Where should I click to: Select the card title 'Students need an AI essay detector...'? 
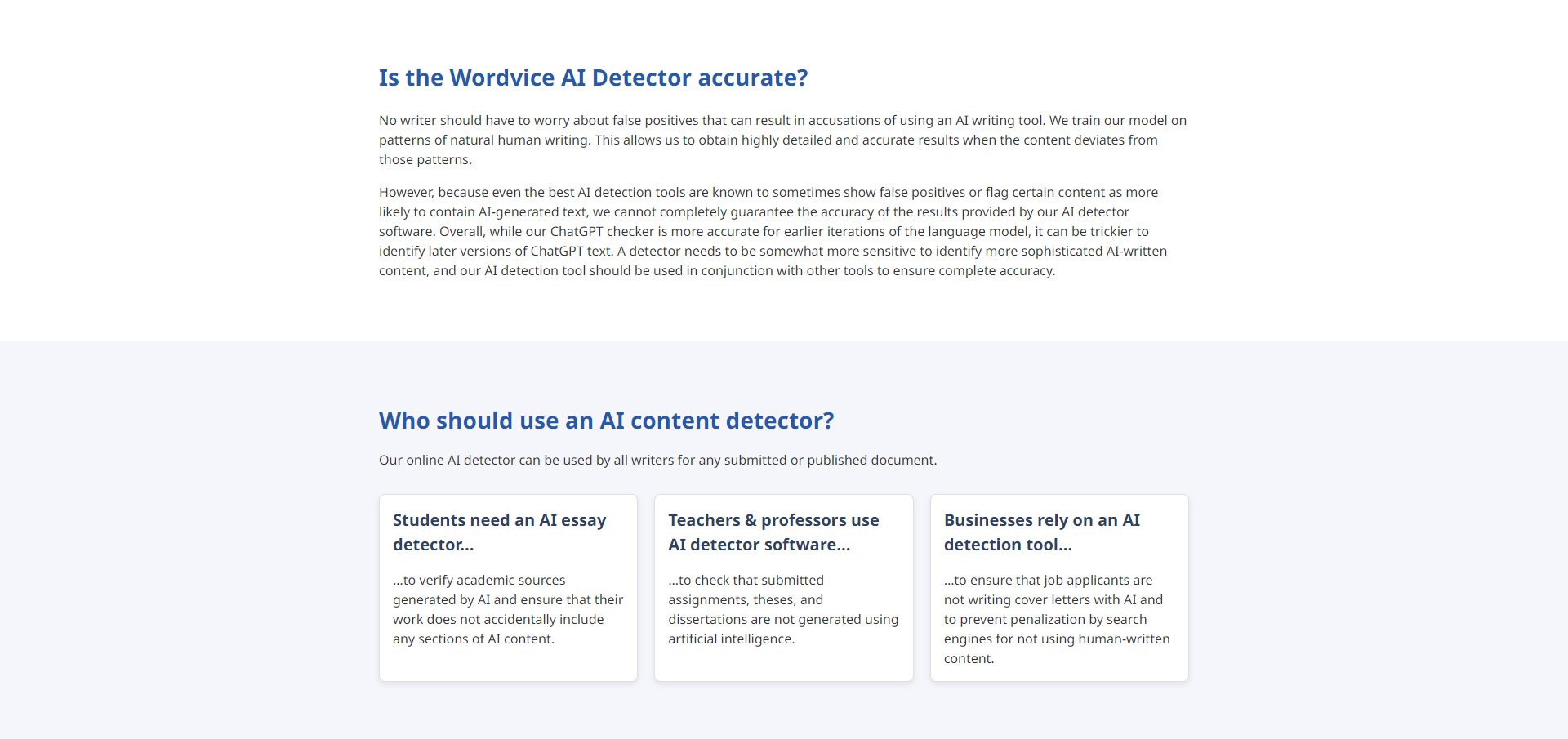(x=500, y=532)
